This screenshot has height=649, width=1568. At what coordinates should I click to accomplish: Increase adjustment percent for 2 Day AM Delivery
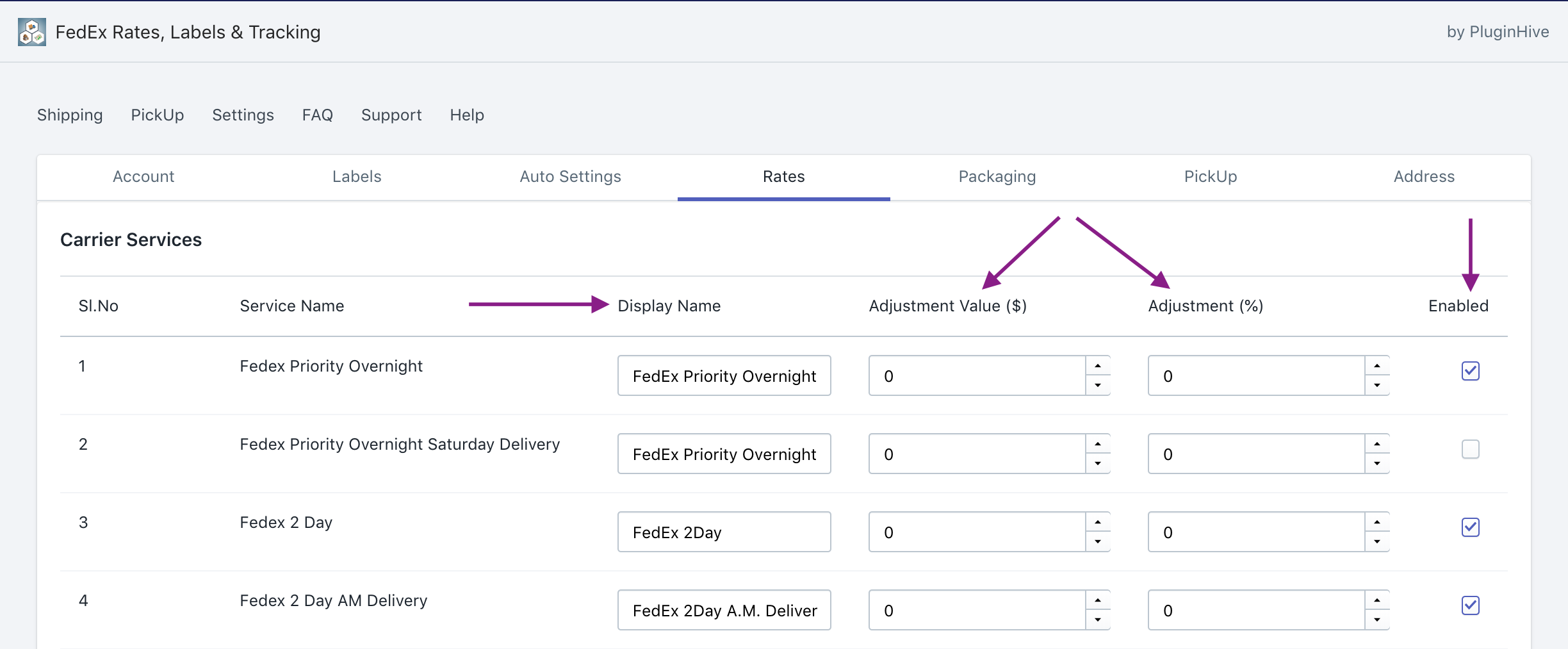click(1377, 600)
